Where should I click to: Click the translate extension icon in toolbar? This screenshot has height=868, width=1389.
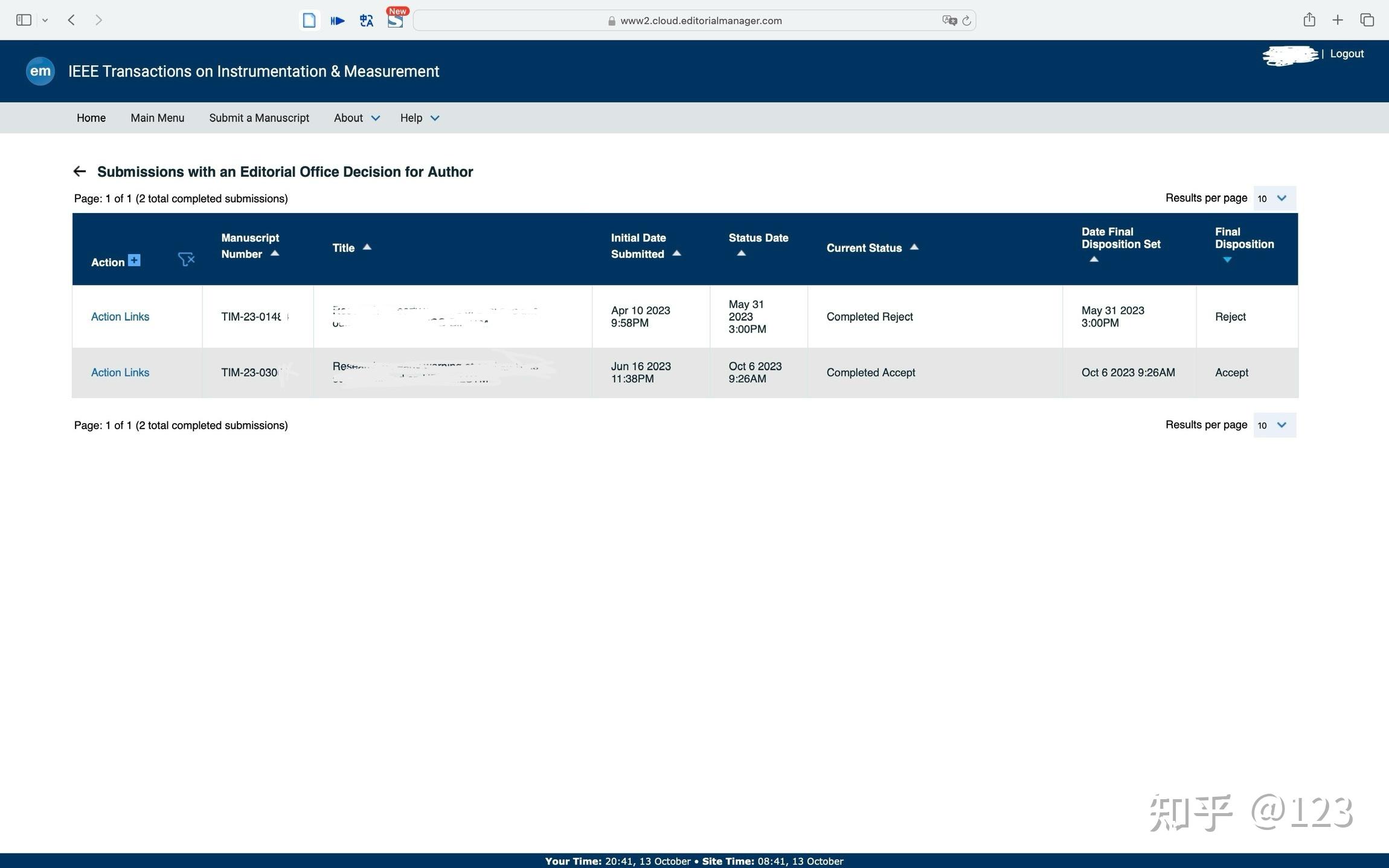366,21
